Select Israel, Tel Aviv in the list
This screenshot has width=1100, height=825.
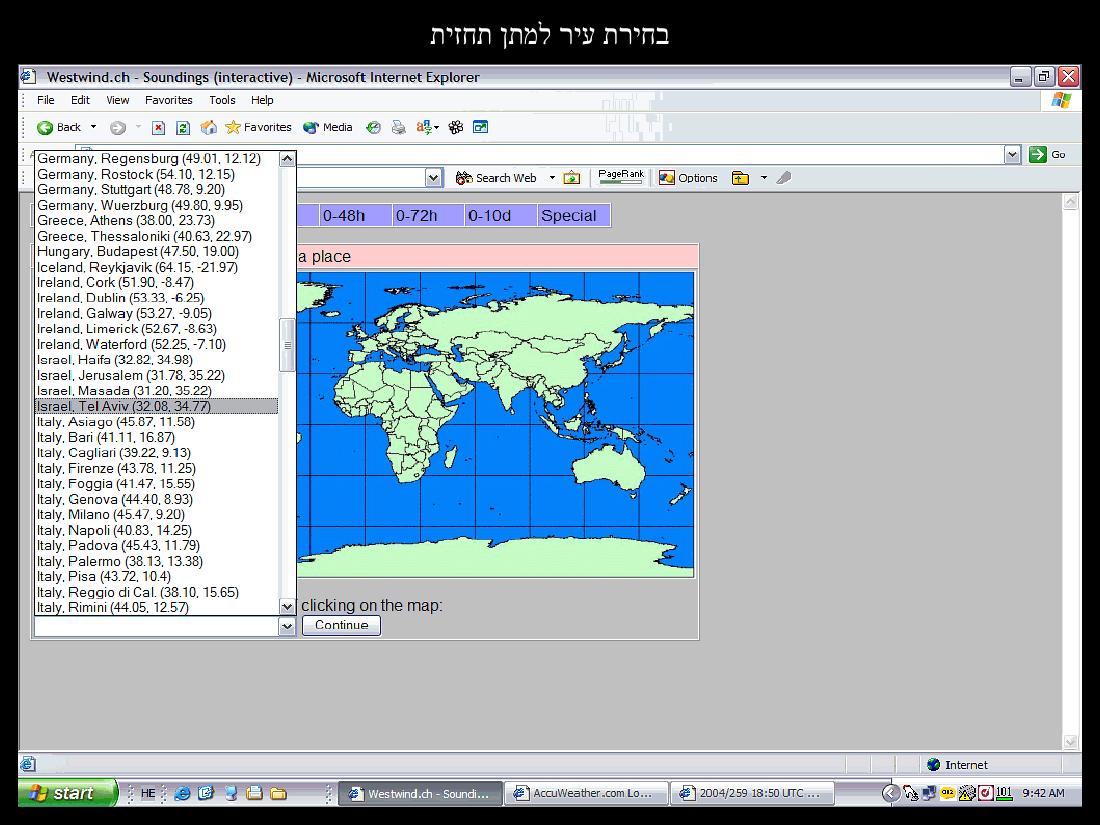(x=156, y=406)
